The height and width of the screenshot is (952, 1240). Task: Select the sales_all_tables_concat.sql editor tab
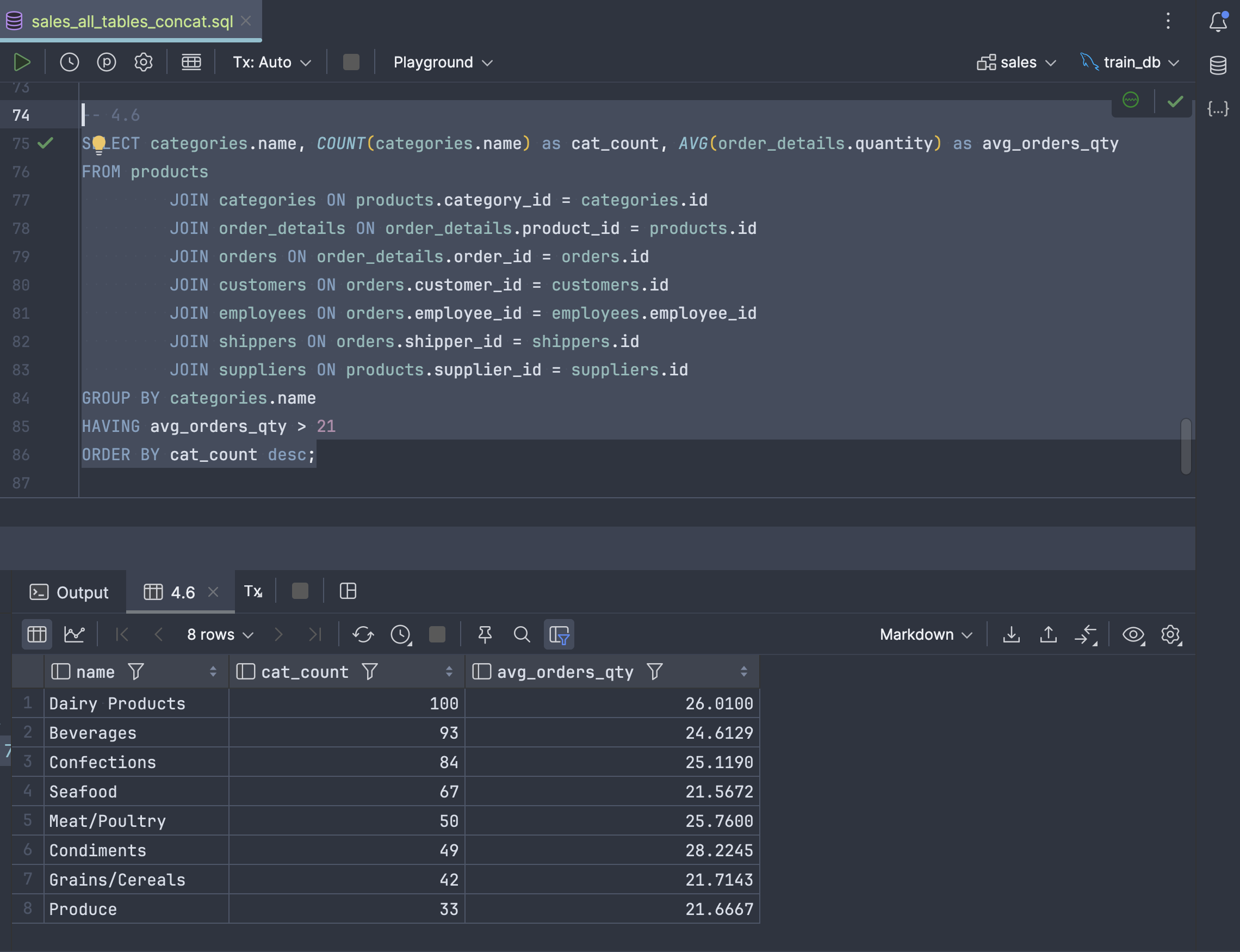point(132,22)
